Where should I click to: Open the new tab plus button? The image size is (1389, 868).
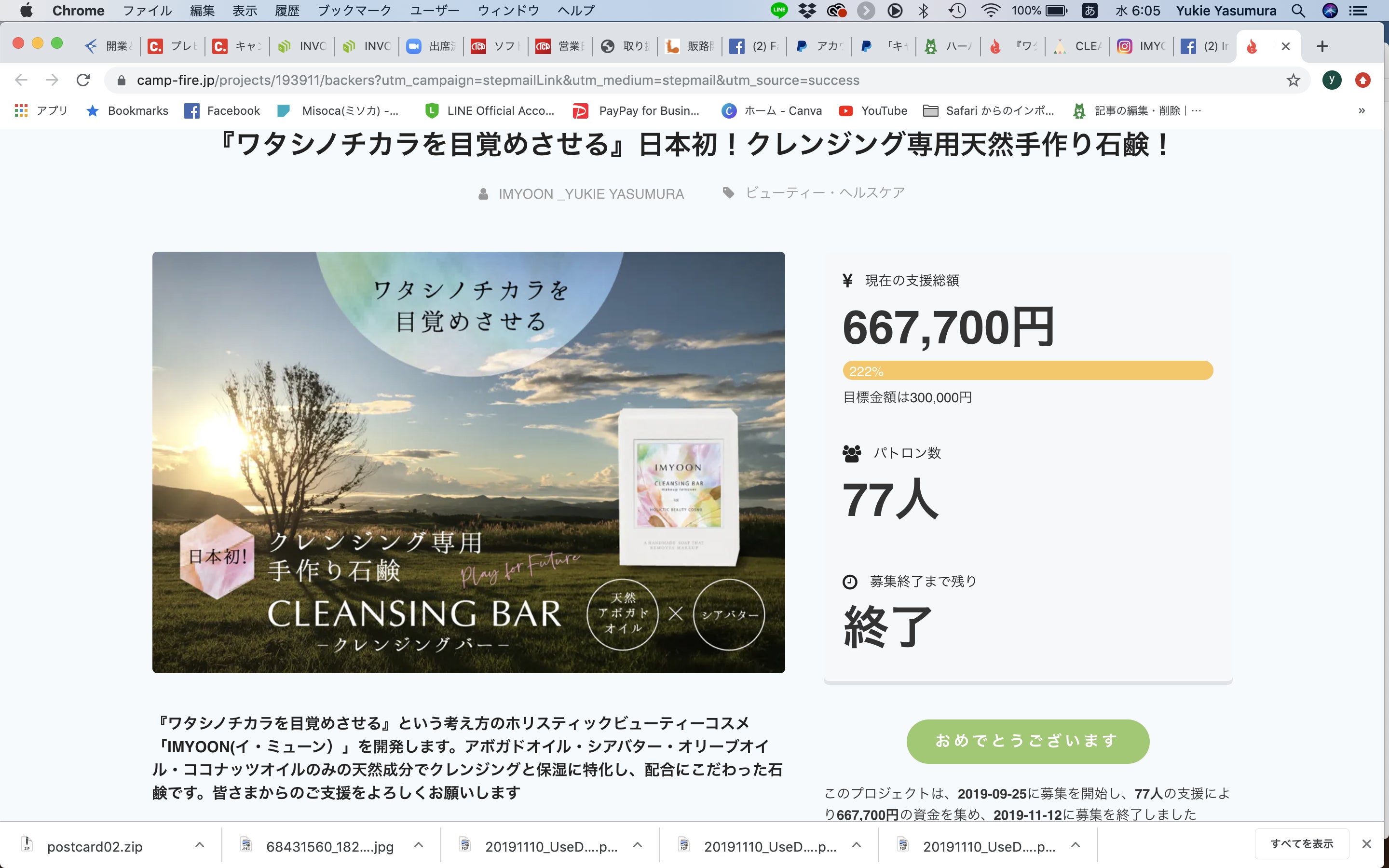[x=1322, y=46]
